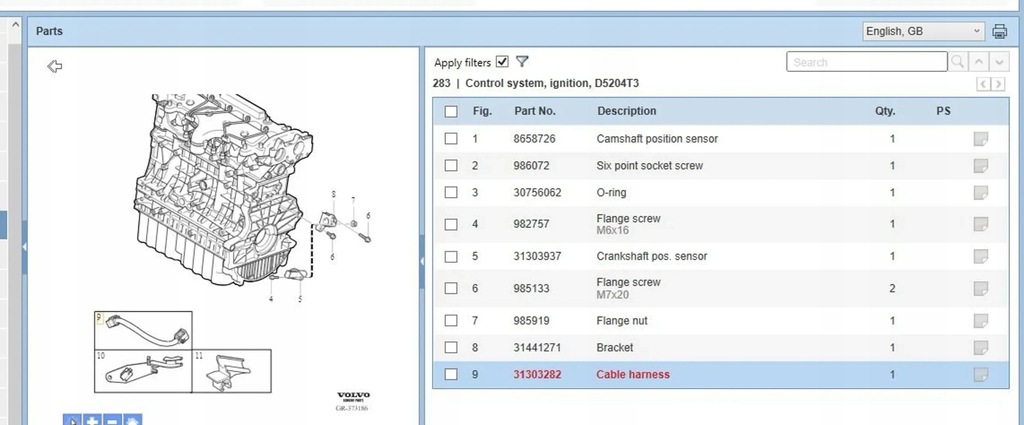The image size is (1024, 425).
Task: Click callout number 4 on engine diagram
Action: [271, 300]
